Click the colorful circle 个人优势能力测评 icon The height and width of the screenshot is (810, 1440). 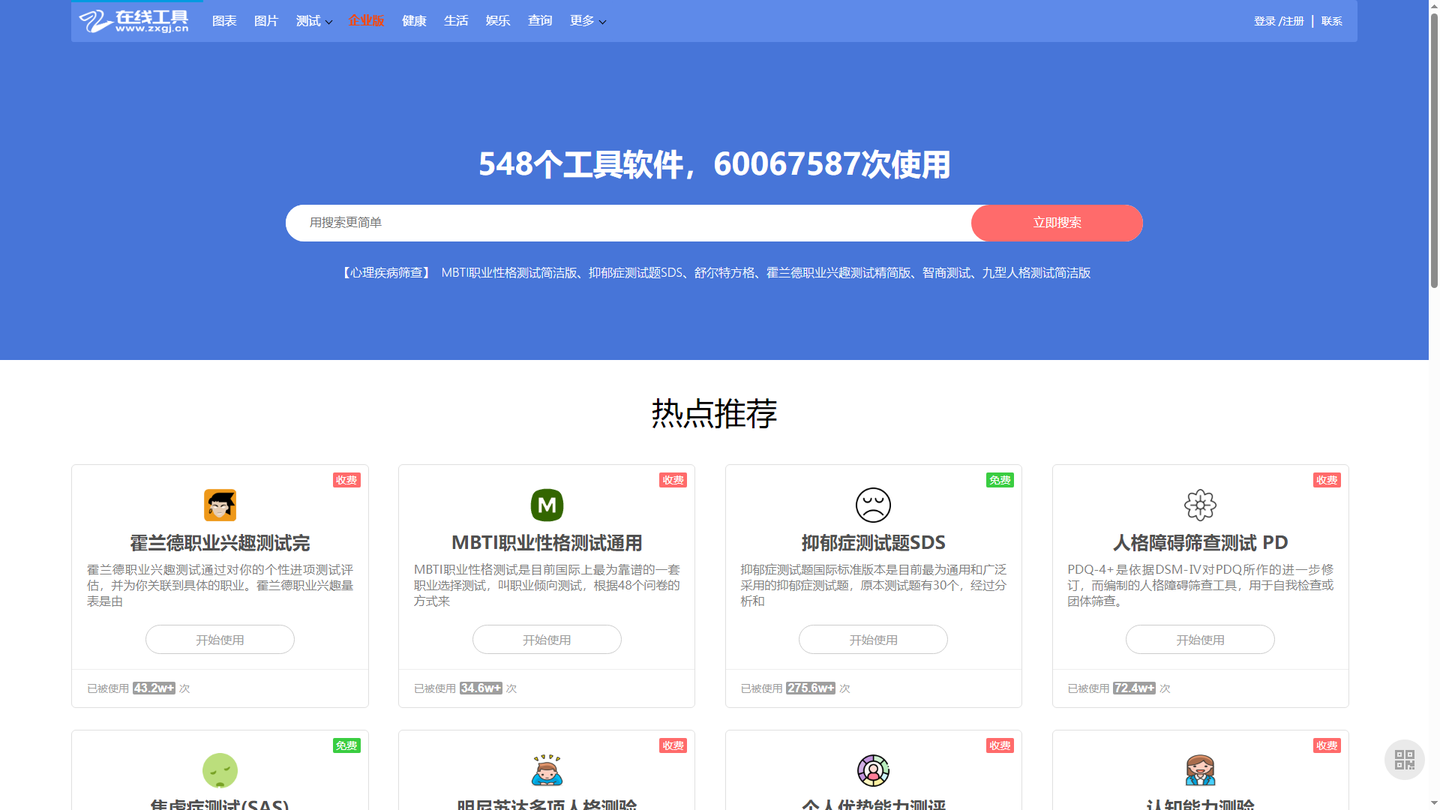click(873, 771)
